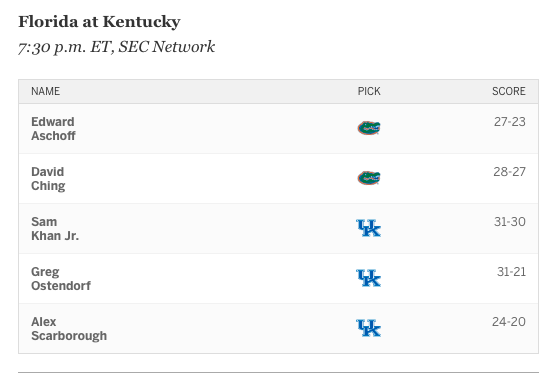Select the SCORE column header
This screenshot has width=556, height=381.
pyautogui.click(x=508, y=91)
